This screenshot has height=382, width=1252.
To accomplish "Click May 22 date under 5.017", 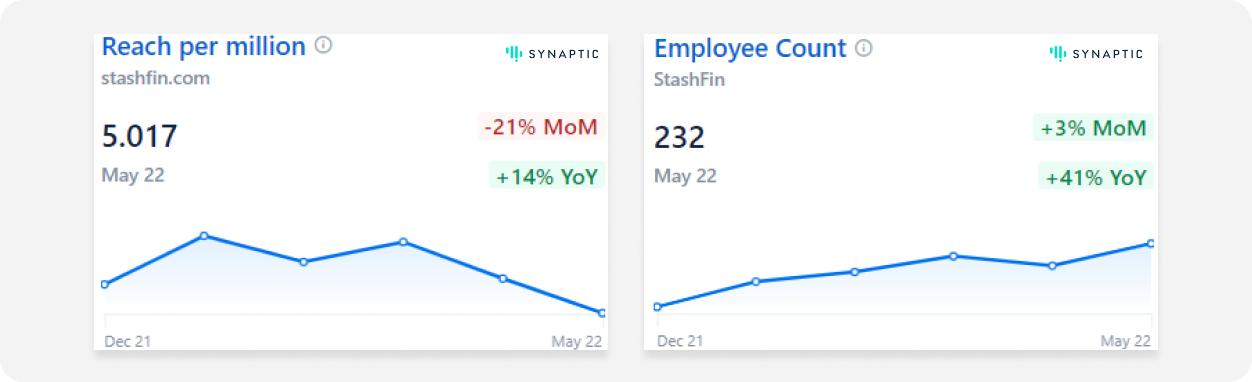I will tap(133, 175).
